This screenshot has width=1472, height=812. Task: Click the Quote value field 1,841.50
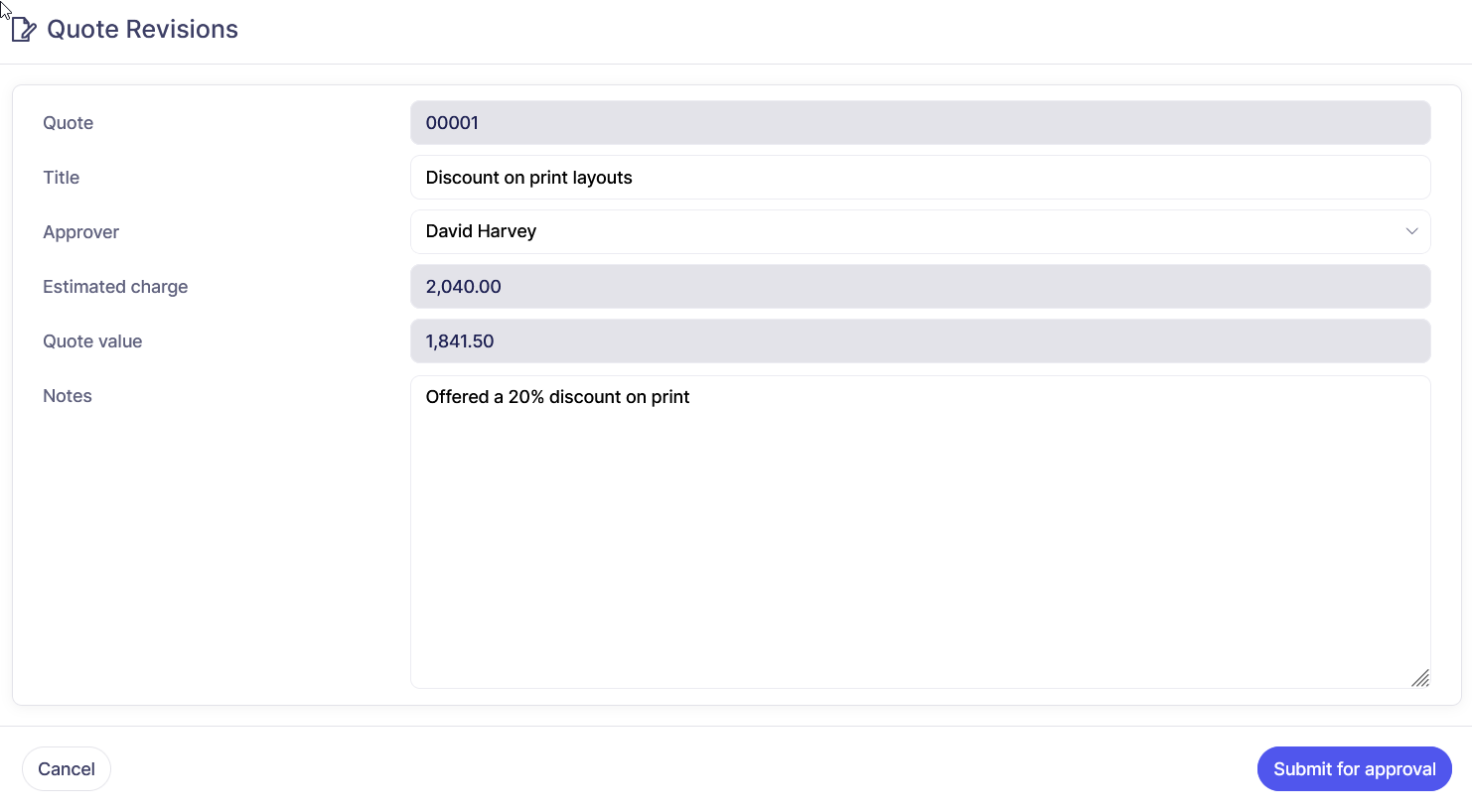tap(920, 341)
